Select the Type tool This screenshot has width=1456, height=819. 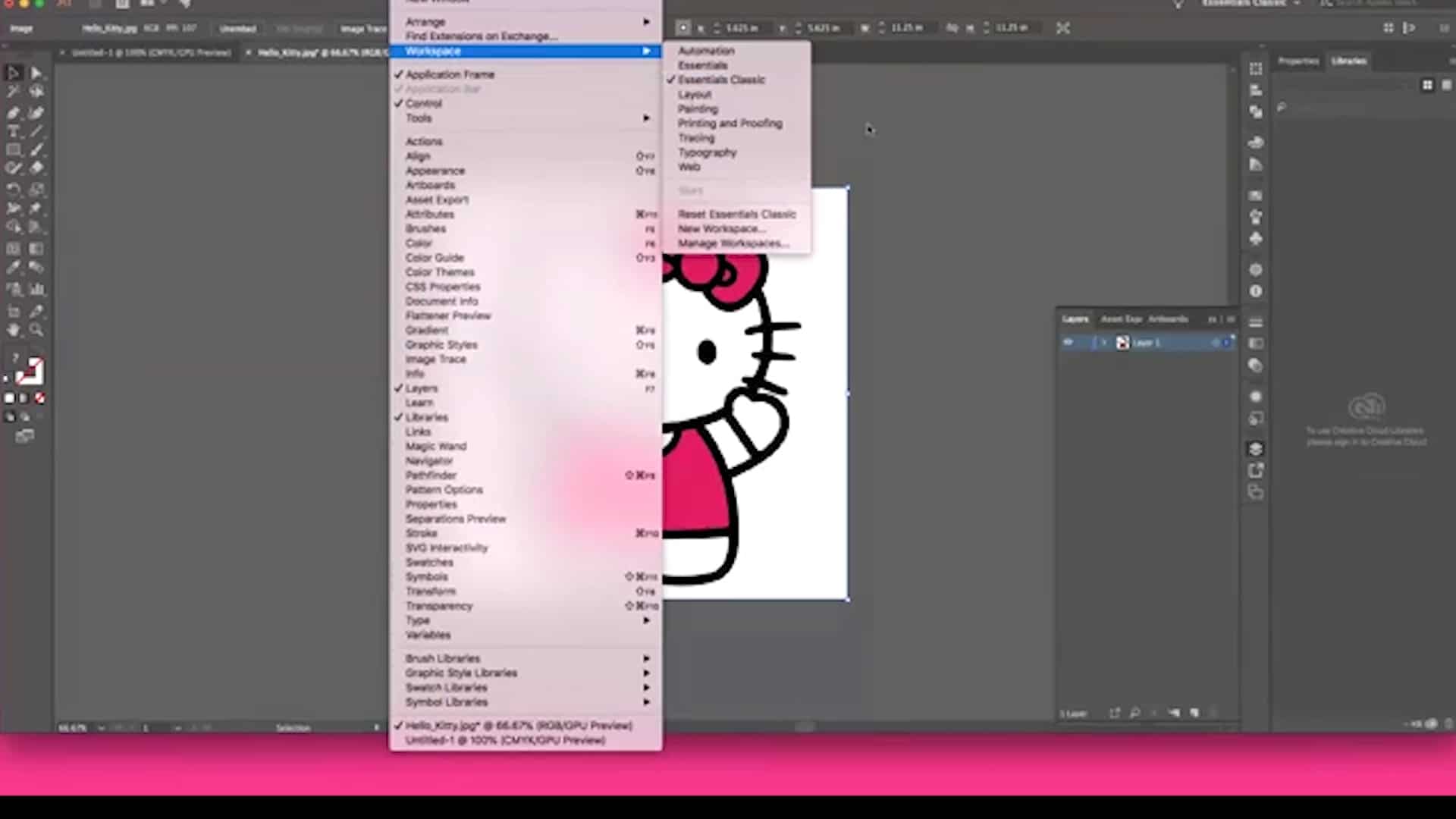14,132
